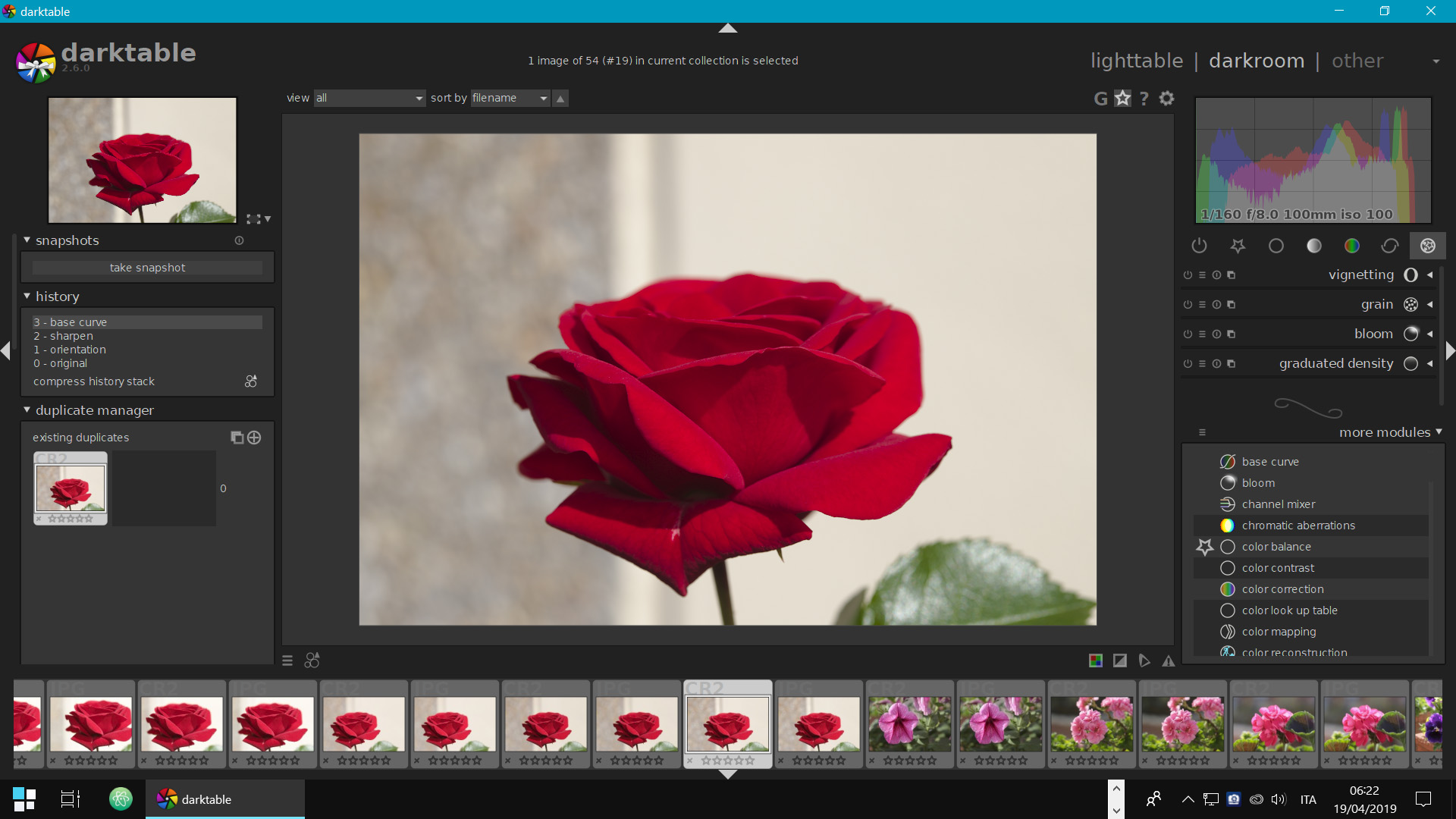Toggle raw overexposed indicator

(1096, 661)
